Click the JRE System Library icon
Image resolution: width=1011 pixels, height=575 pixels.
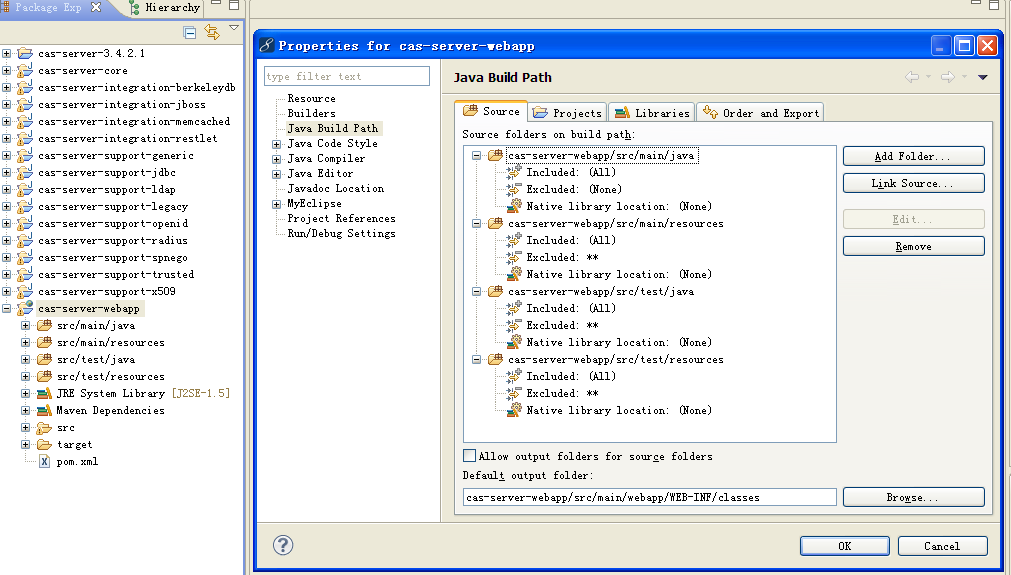click(x=44, y=393)
